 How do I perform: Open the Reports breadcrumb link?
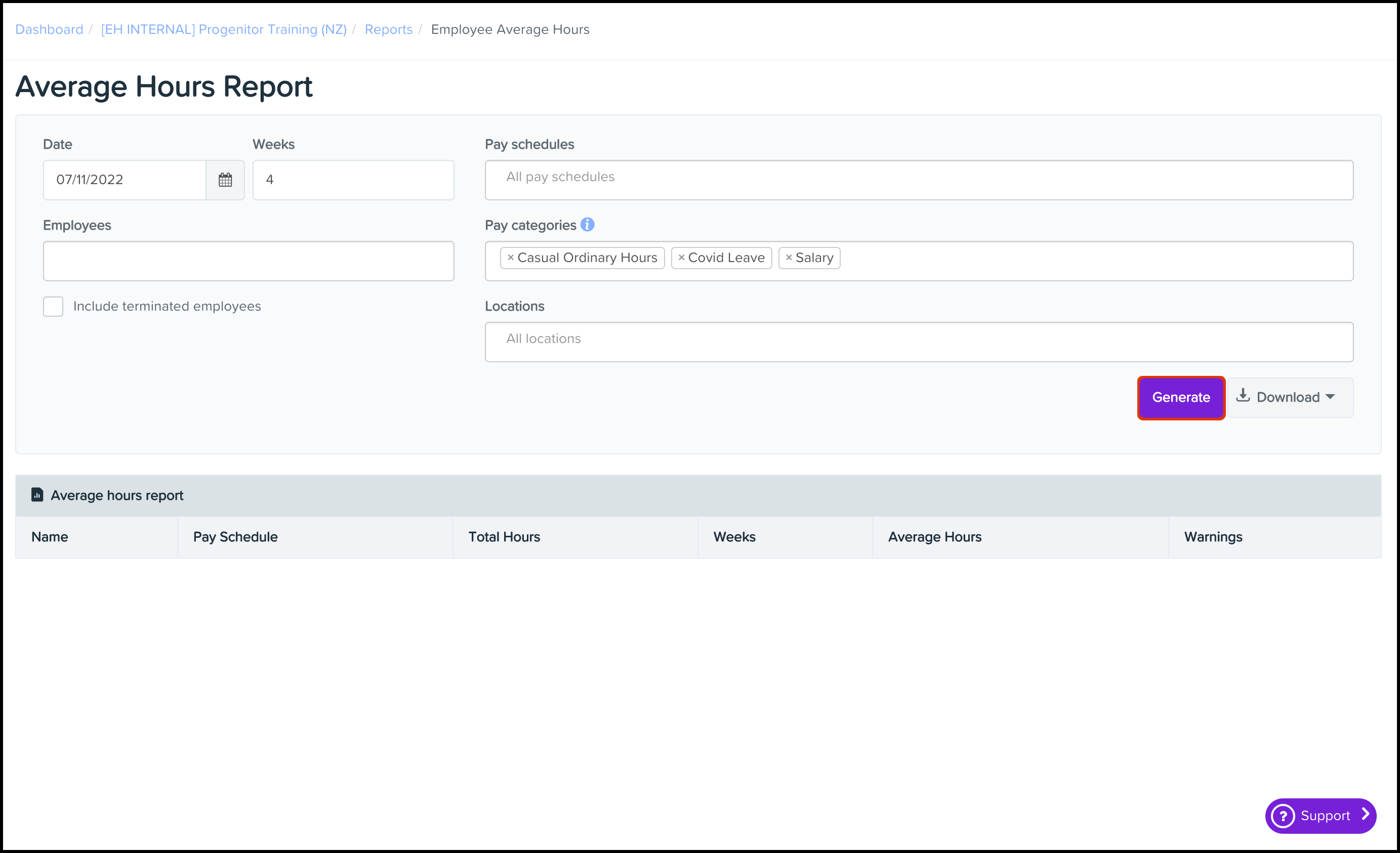[x=389, y=29]
